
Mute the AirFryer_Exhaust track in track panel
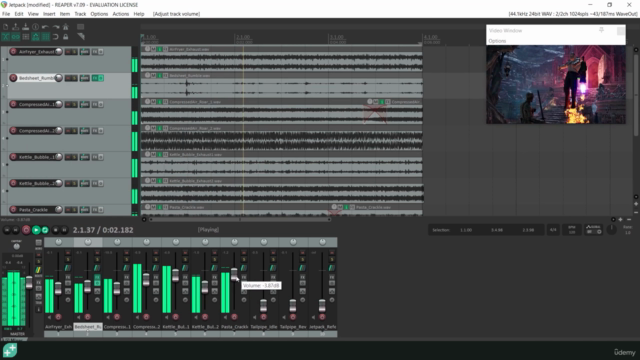(68, 52)
